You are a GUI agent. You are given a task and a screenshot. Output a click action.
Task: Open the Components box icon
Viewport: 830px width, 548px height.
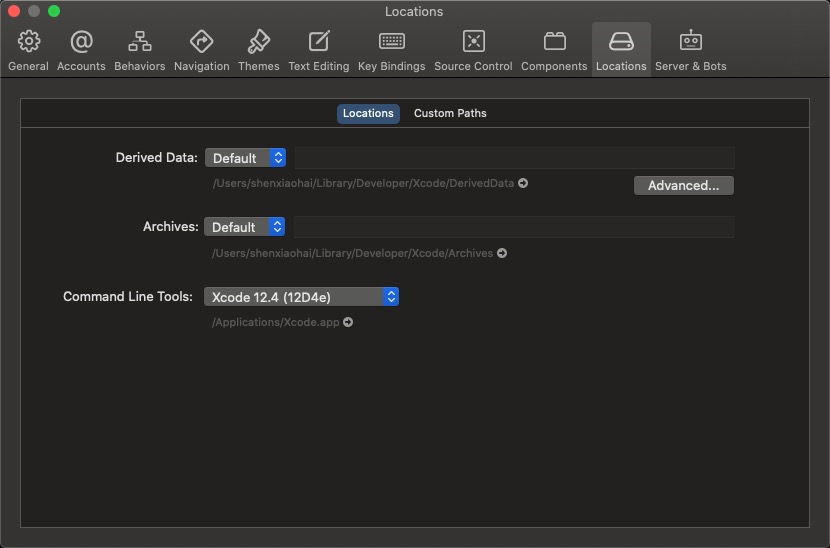(554, 41)
